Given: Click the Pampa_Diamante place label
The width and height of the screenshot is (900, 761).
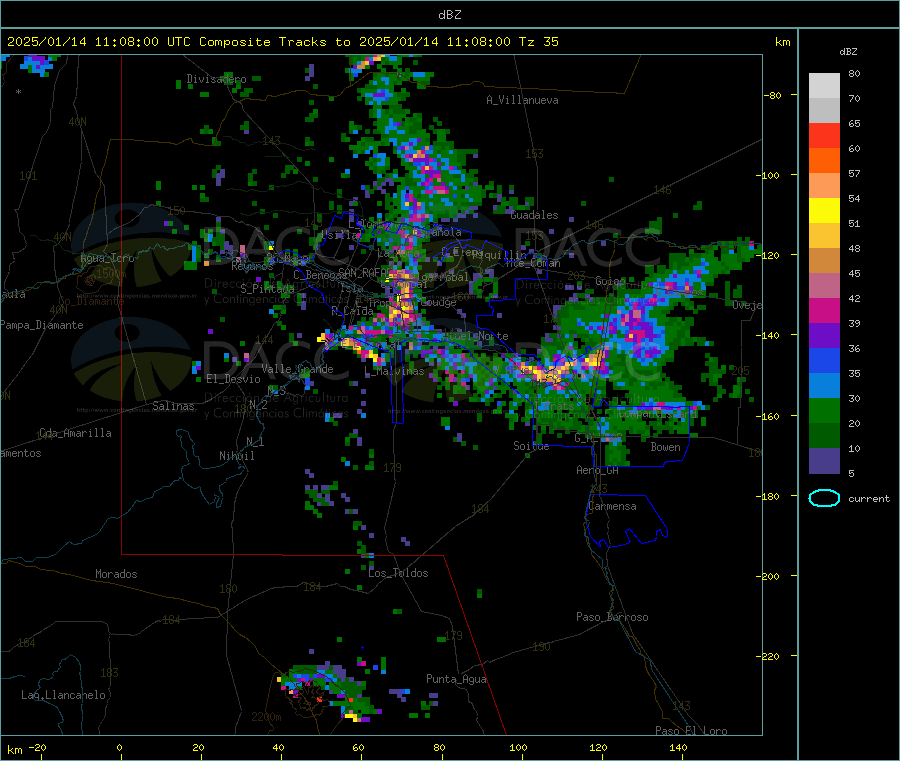Looking at the screenshot, I should (x=42, y=325).
